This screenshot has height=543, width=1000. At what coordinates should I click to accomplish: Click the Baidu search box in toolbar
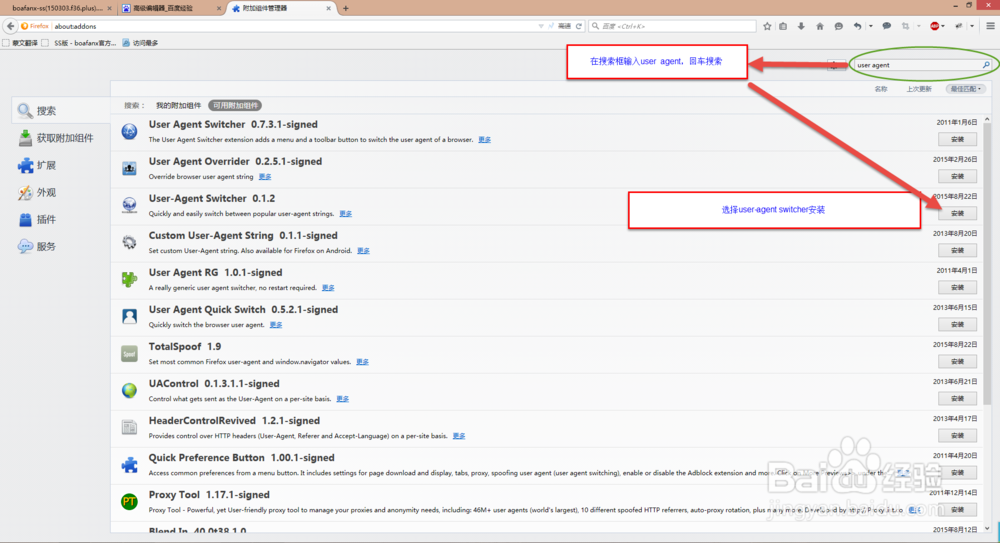coord(673,26)
